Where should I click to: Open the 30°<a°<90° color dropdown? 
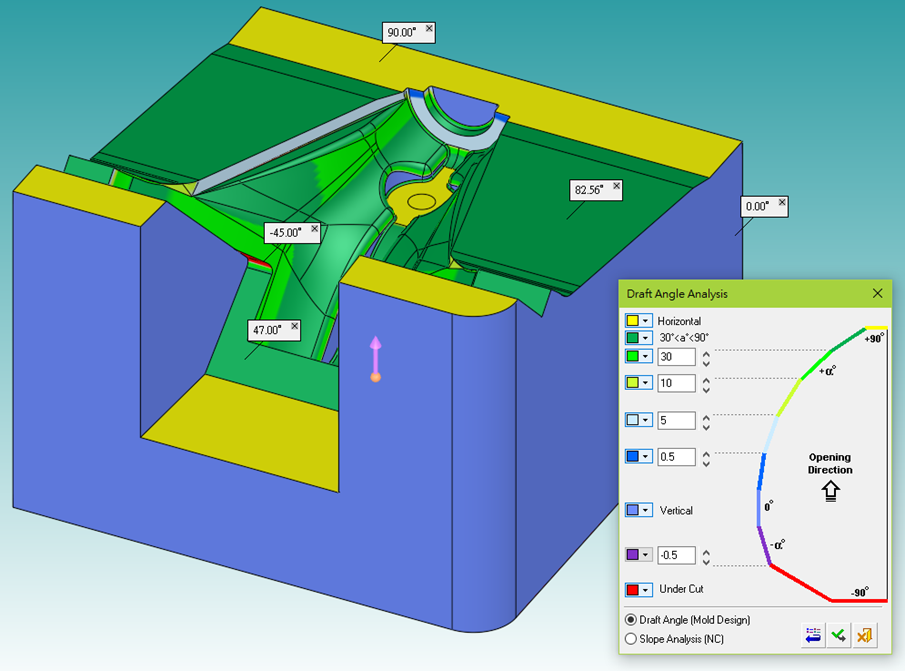pos(645,338)
